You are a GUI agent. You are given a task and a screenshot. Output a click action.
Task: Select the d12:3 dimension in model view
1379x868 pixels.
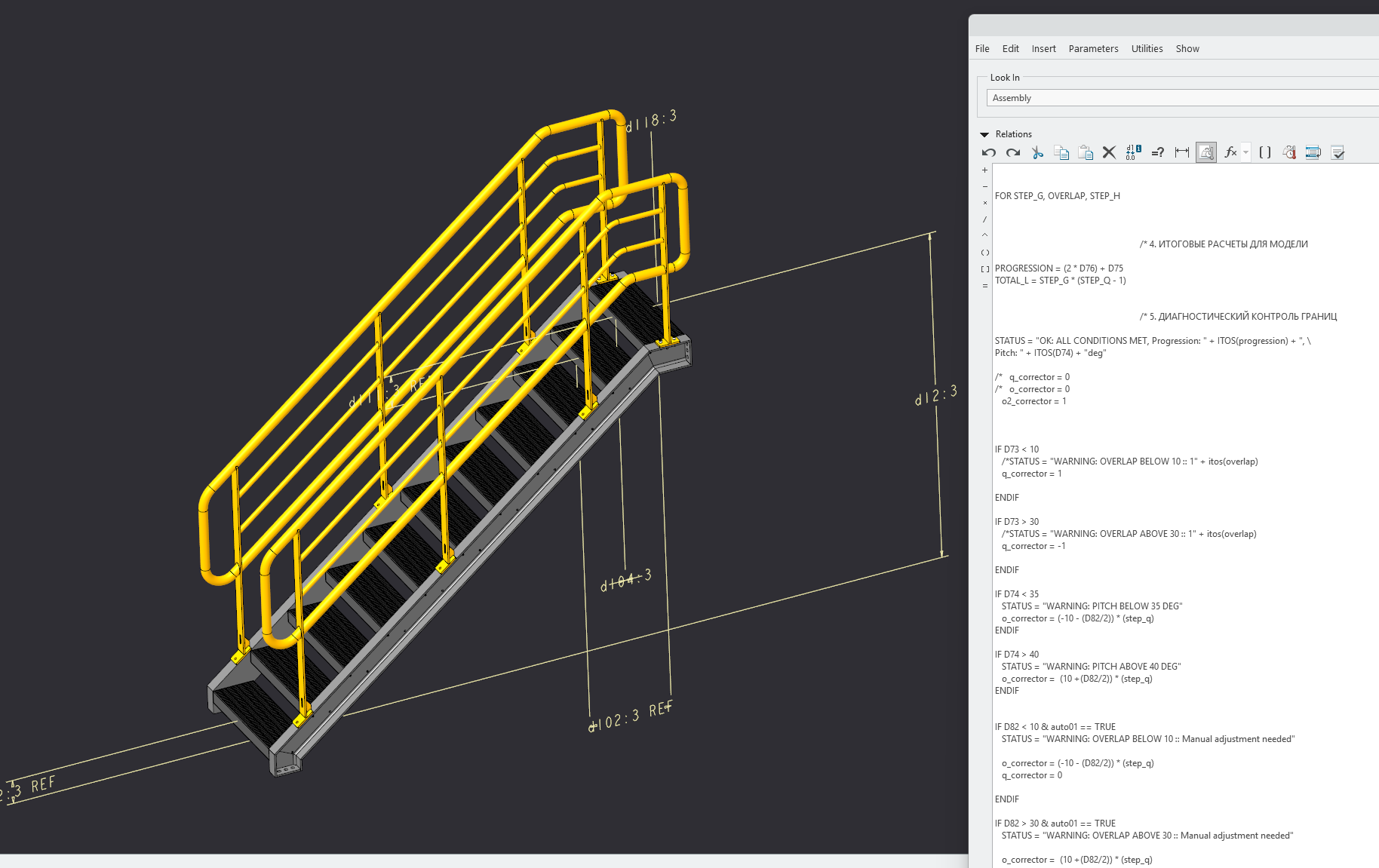point(936,395)
